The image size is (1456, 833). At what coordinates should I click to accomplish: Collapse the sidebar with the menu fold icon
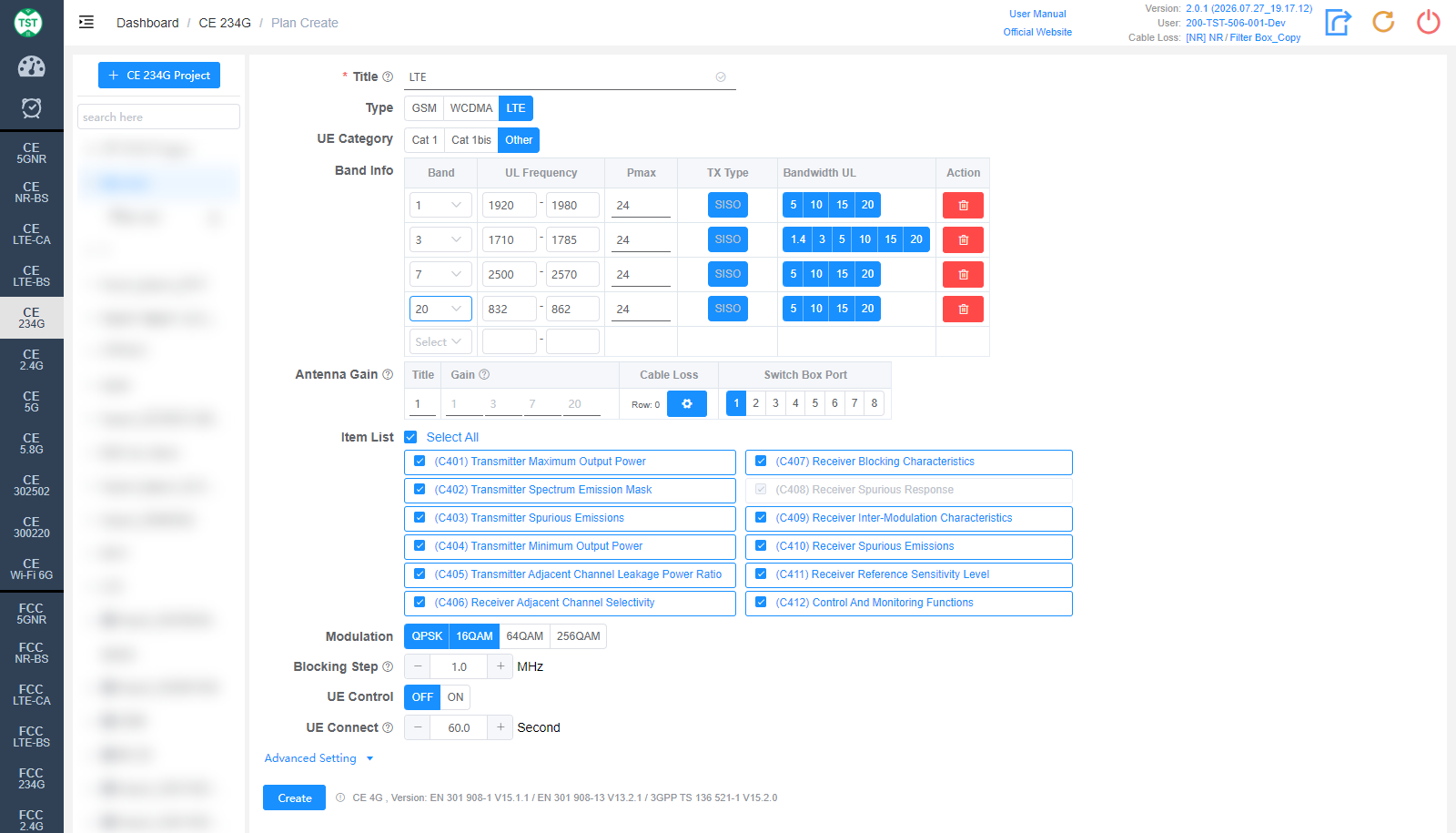click(86, 23)
